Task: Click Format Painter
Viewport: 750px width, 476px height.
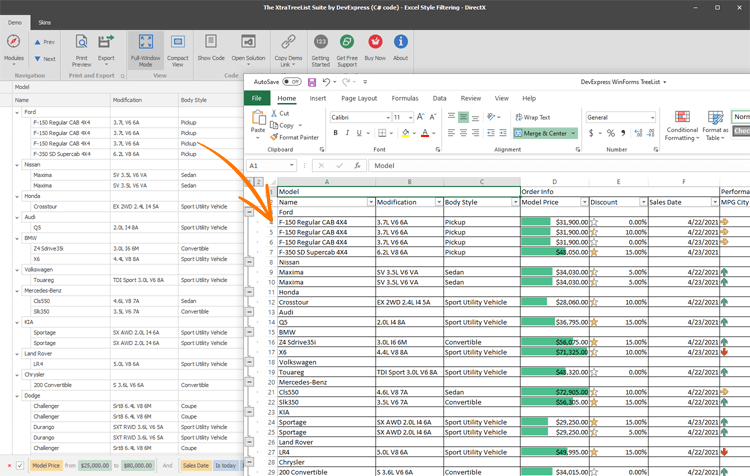Action: [x=294, y=137]
